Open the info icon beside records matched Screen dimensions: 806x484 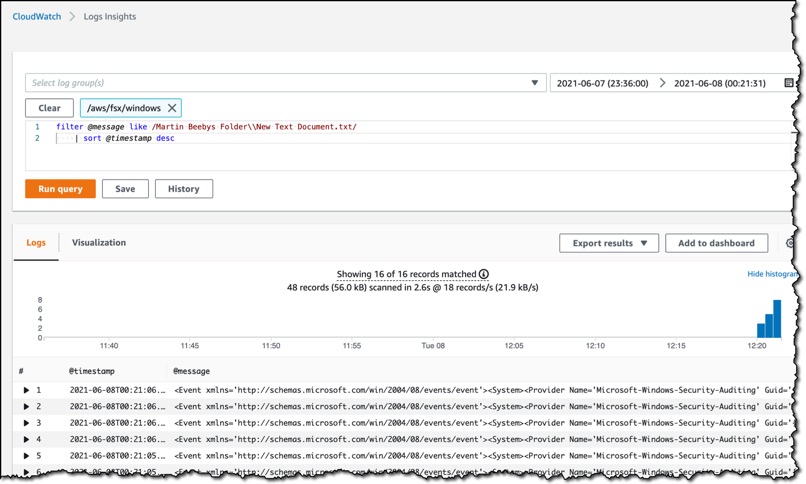click(x=484, y=274)
